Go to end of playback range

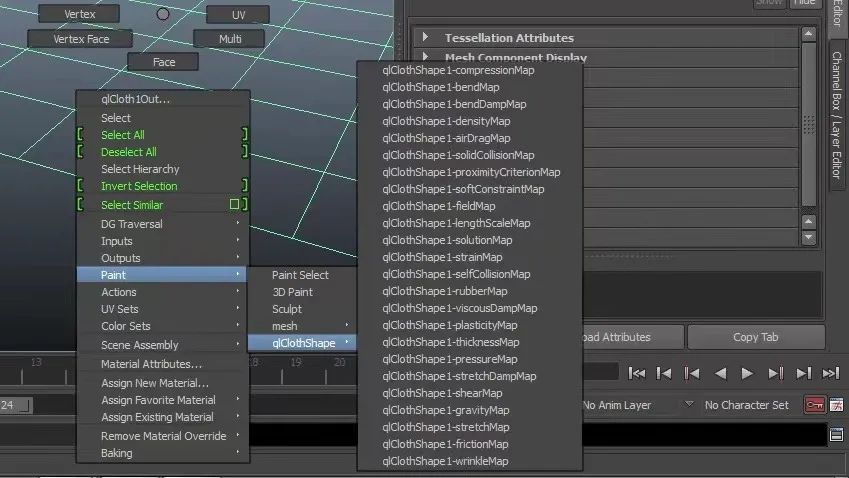(831, 373)
